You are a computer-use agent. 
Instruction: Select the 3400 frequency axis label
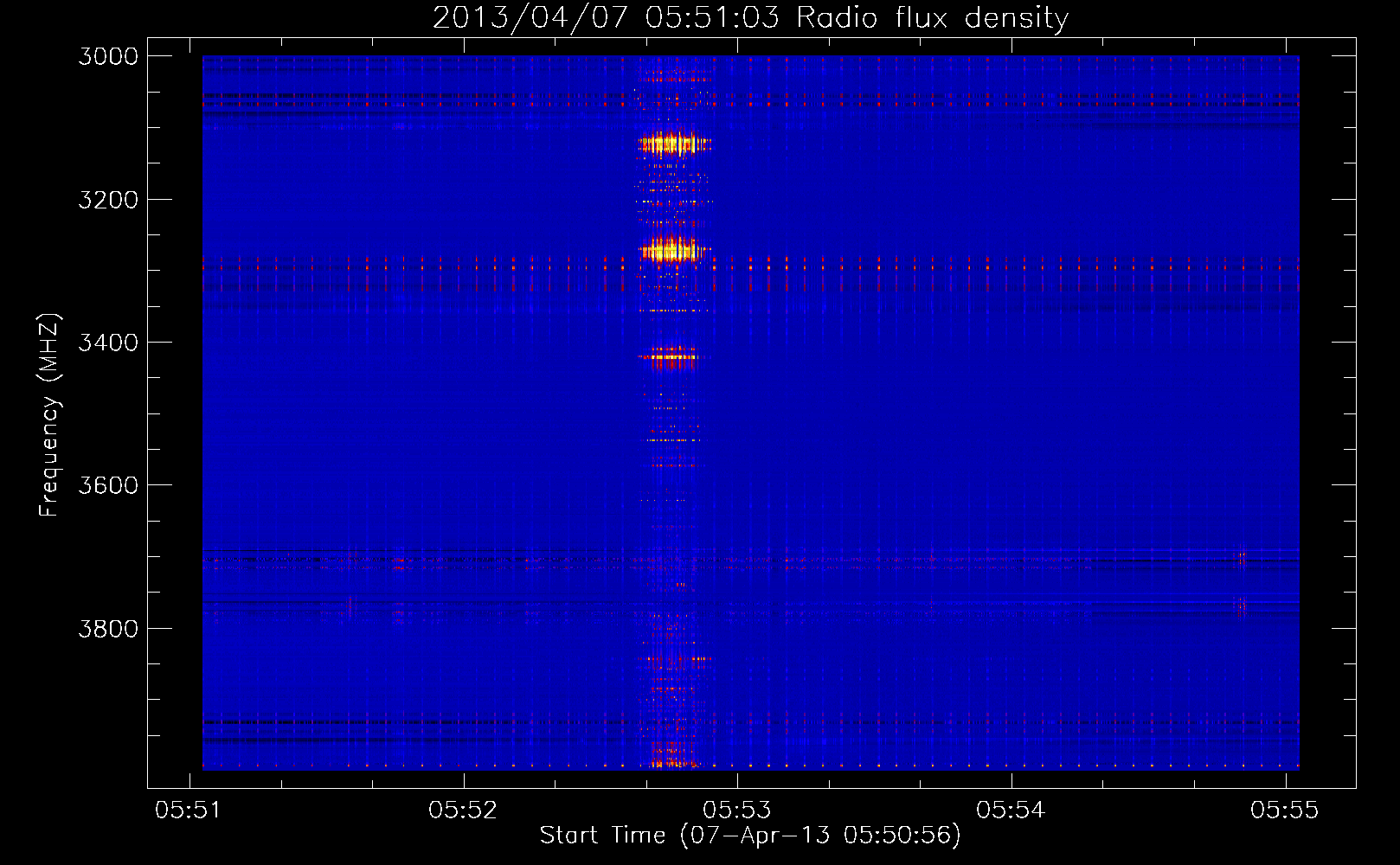(108, 343)
